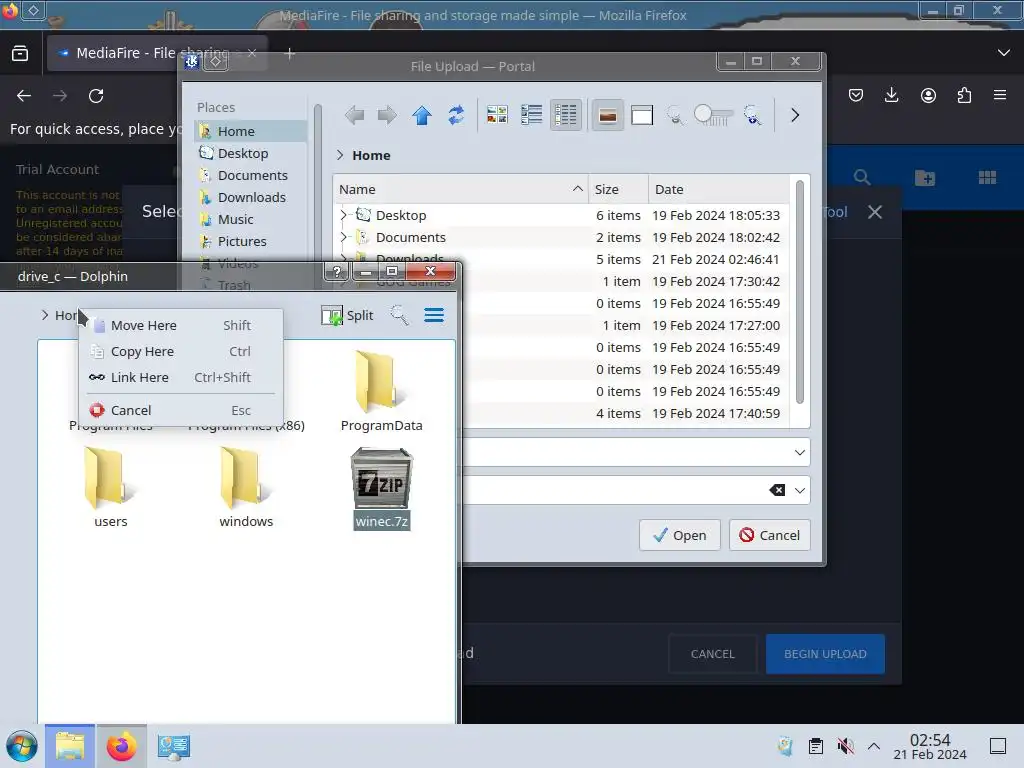Reload the page in Firefox
The image size is (1024, 768).
(96, 96)
